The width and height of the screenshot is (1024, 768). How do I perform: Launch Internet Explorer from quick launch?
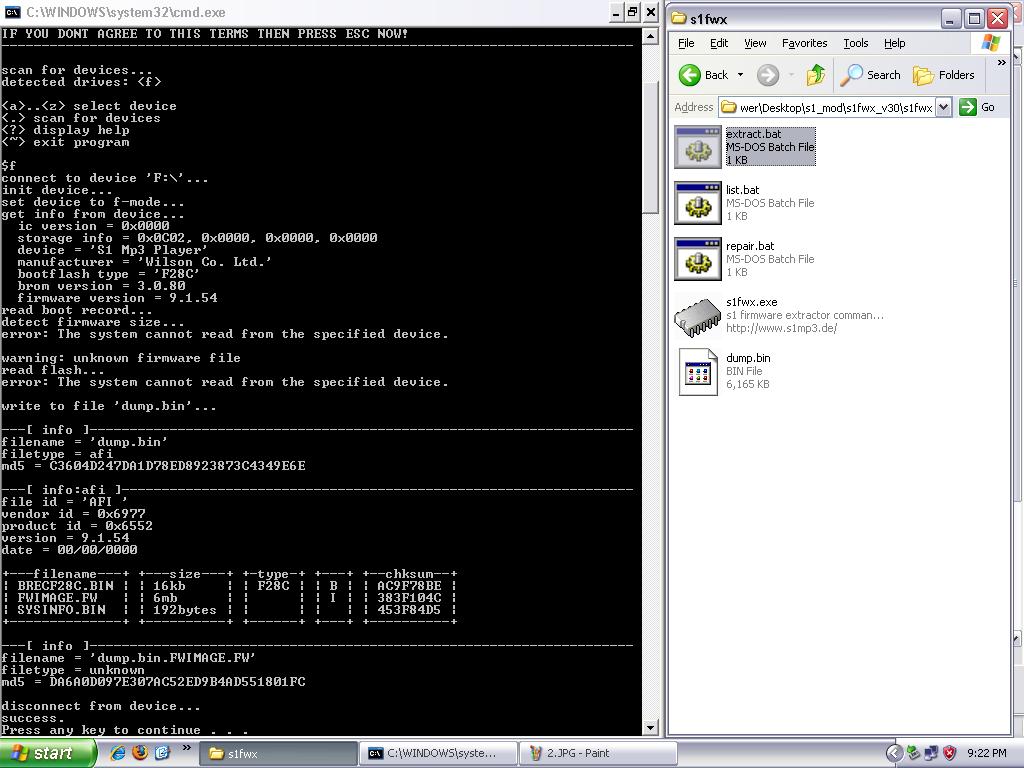click(119, 753)
